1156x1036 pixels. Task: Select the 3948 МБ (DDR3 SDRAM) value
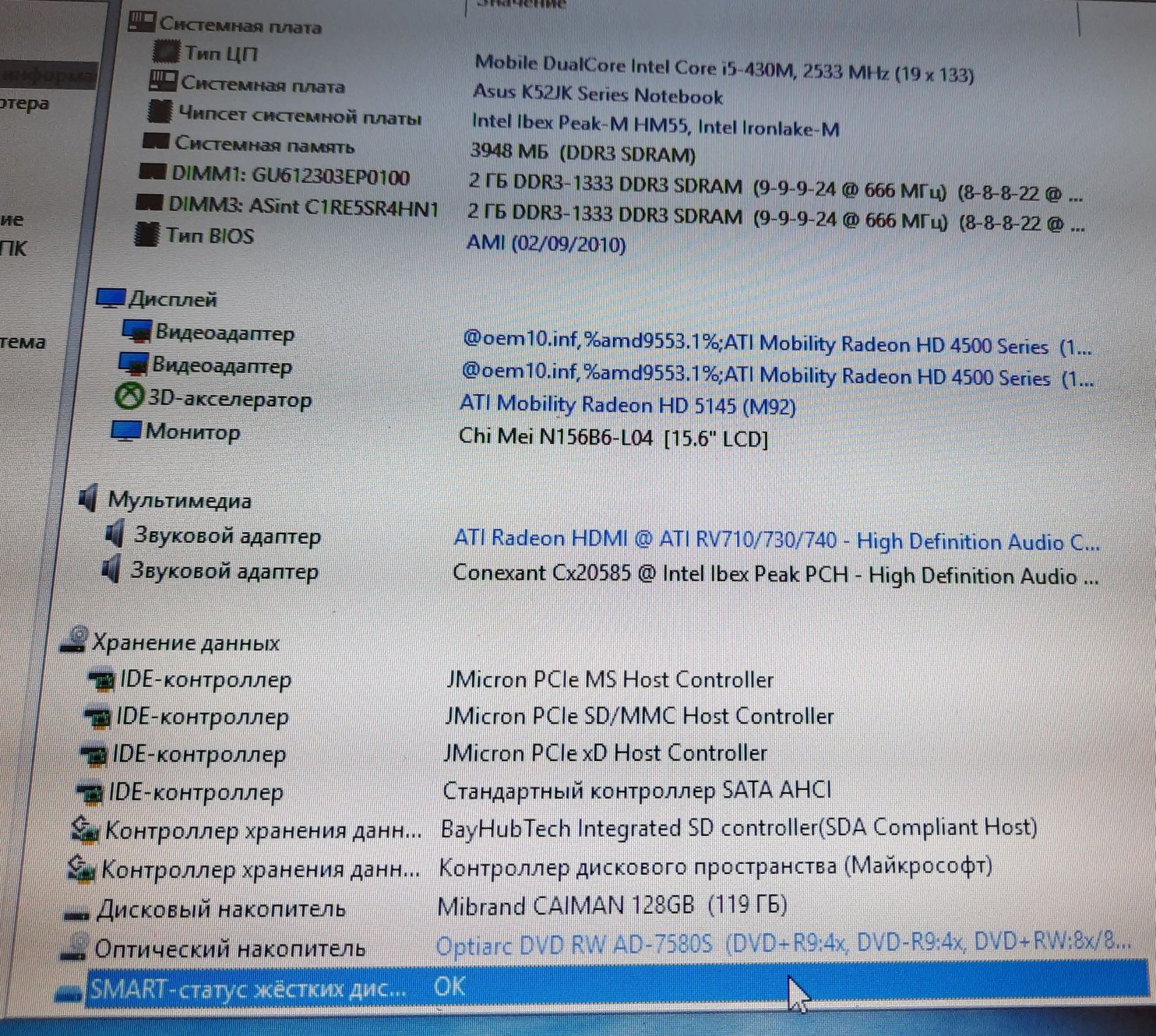coord(583,152)
